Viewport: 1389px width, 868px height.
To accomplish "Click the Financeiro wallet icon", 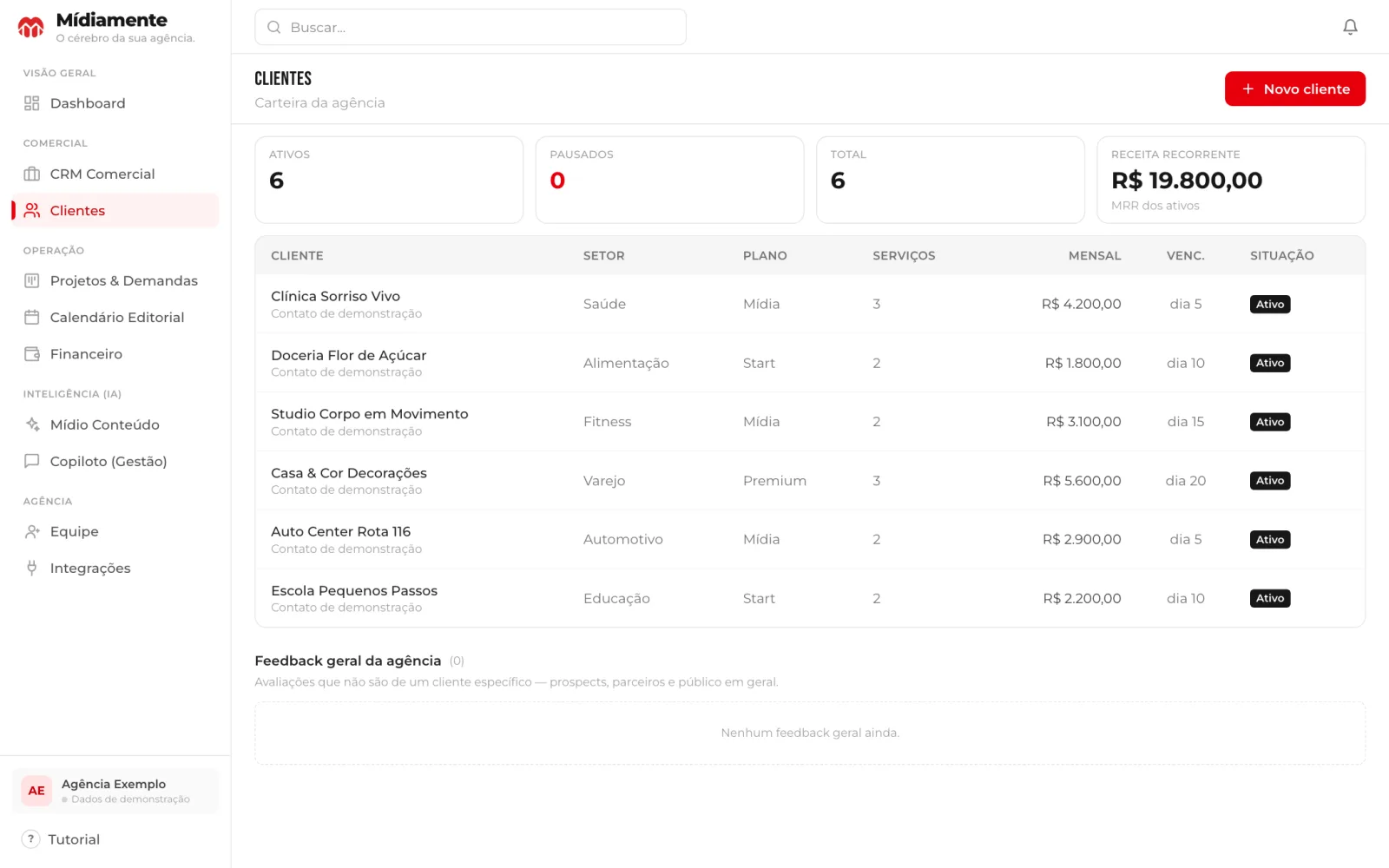I will [x=32, y=354].
